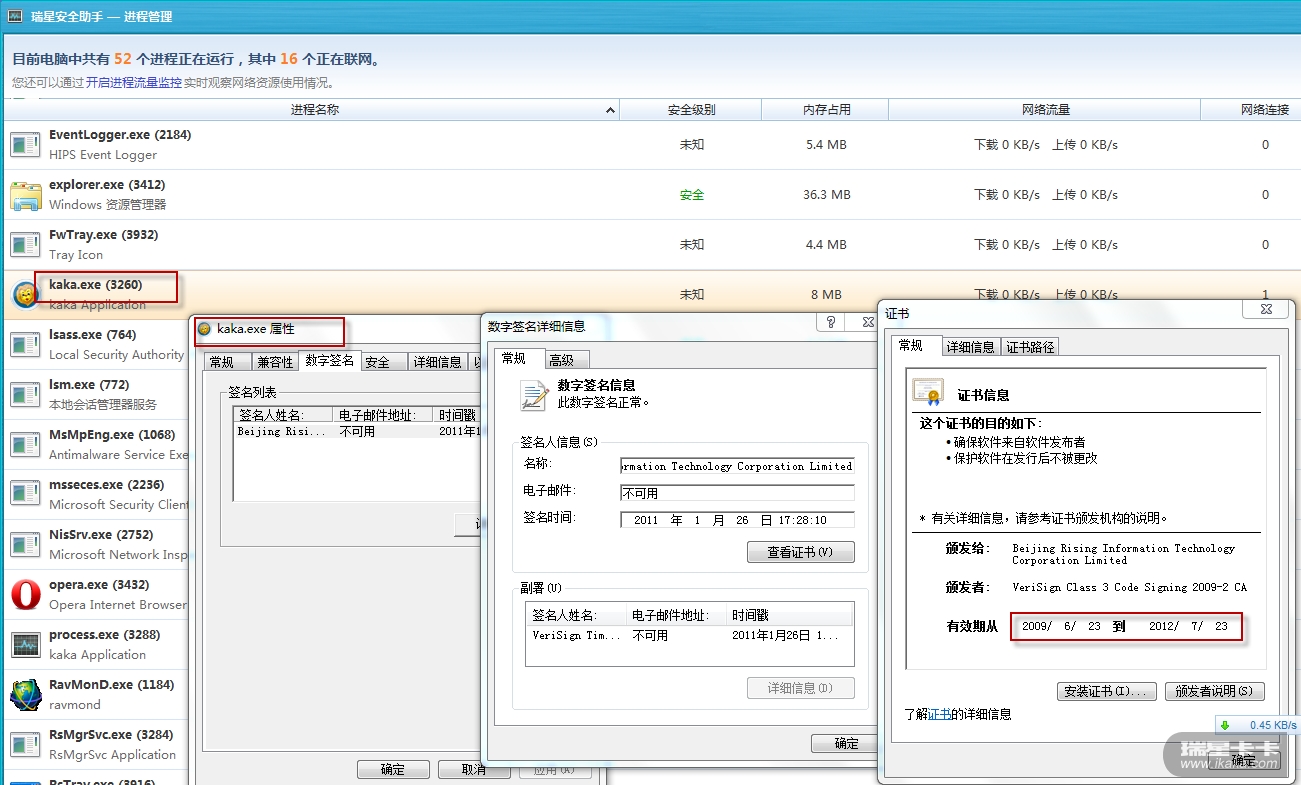Click the help question mark in 数字签名详细信息
1301x785 pixels.
tap(830, 322)
